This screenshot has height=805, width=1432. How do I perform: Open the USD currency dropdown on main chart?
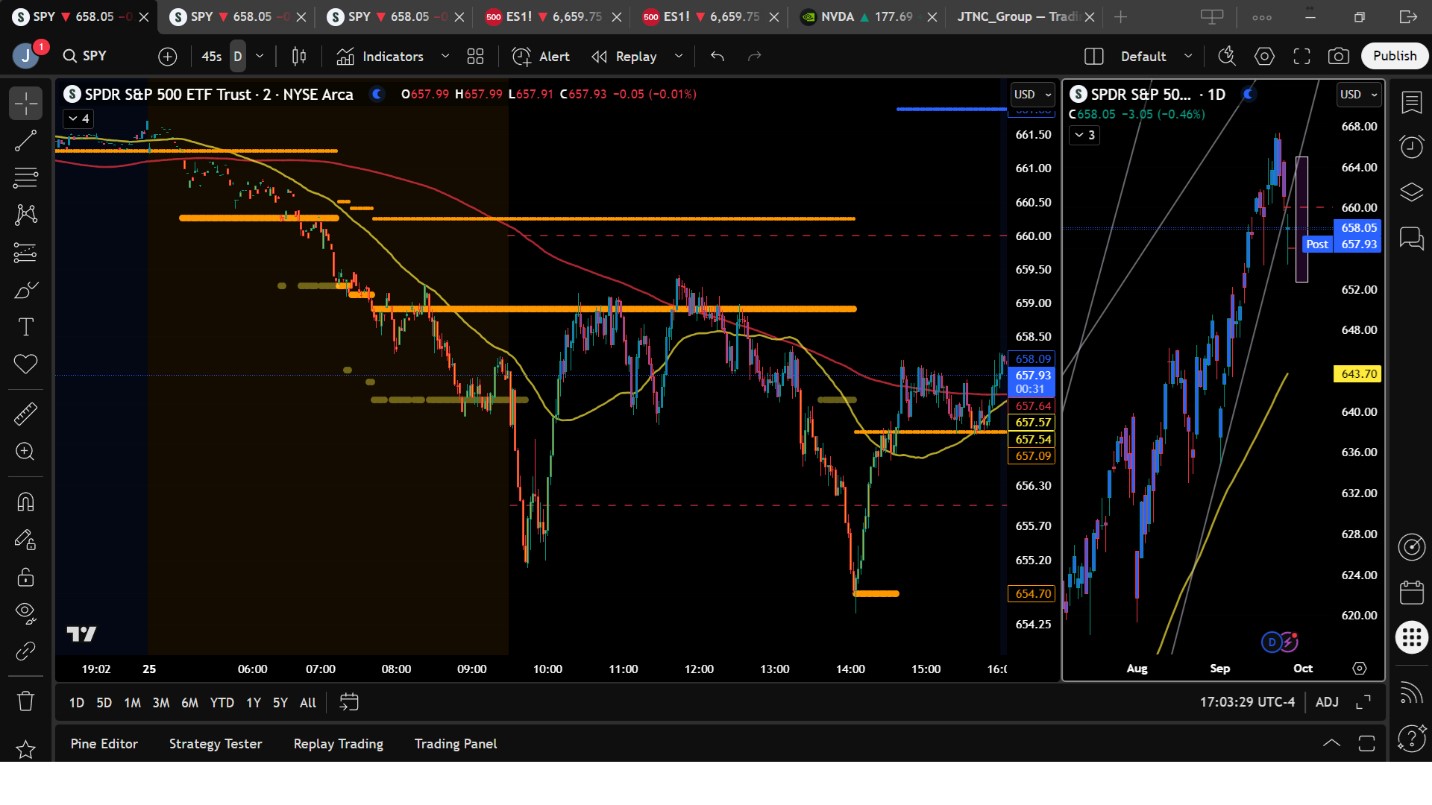click(x=1033, y=94)
